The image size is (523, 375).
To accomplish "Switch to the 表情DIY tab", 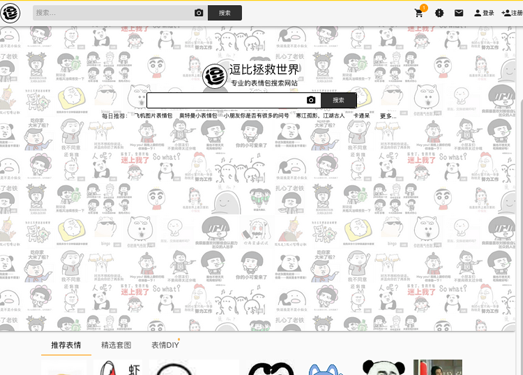I will (x=165, y=345).
